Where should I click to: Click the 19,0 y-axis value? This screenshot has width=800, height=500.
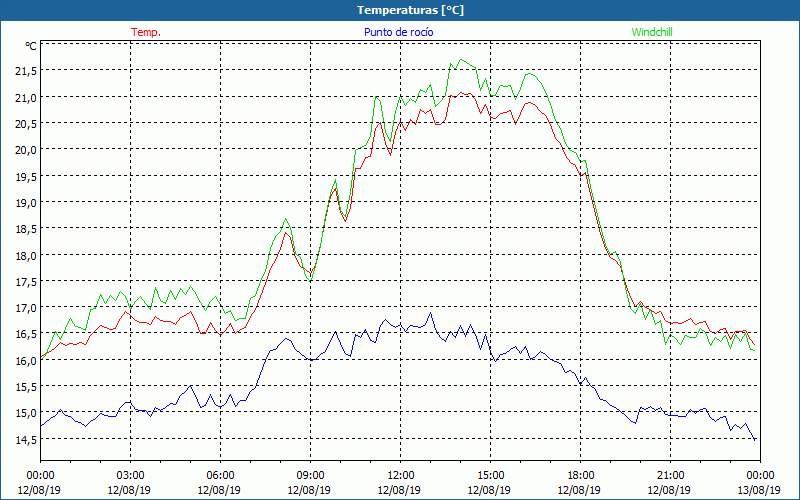pos(25,203)
